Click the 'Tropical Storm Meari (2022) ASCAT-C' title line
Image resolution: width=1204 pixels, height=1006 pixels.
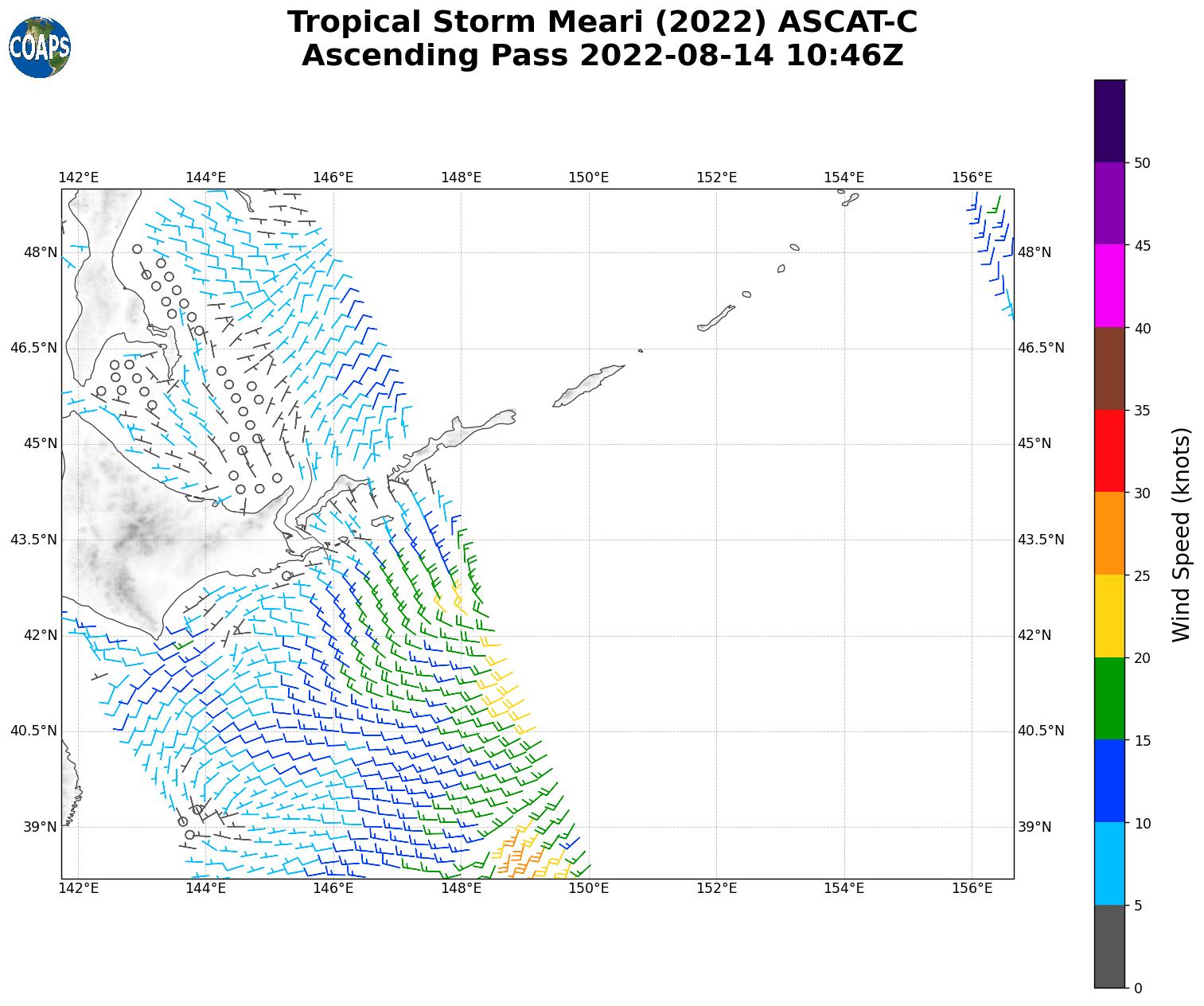[602, 22]
